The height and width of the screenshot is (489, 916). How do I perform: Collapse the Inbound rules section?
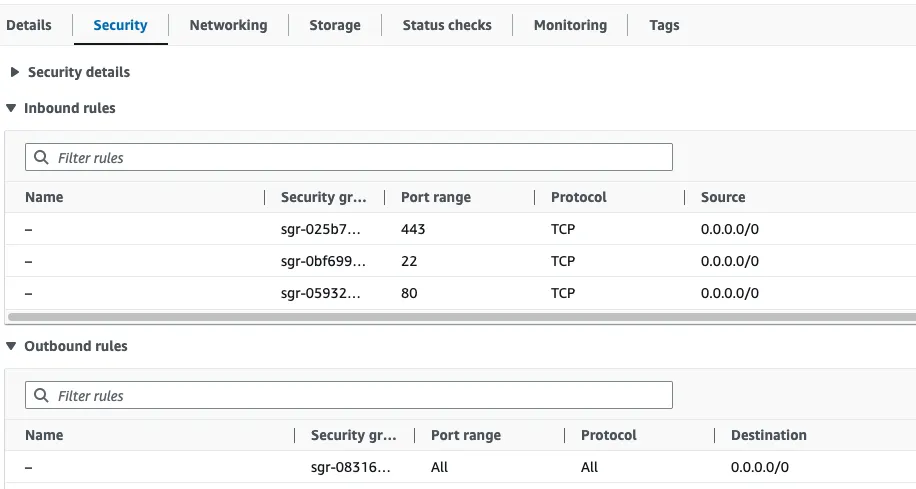pyautogui.click(x=11, y=108)
